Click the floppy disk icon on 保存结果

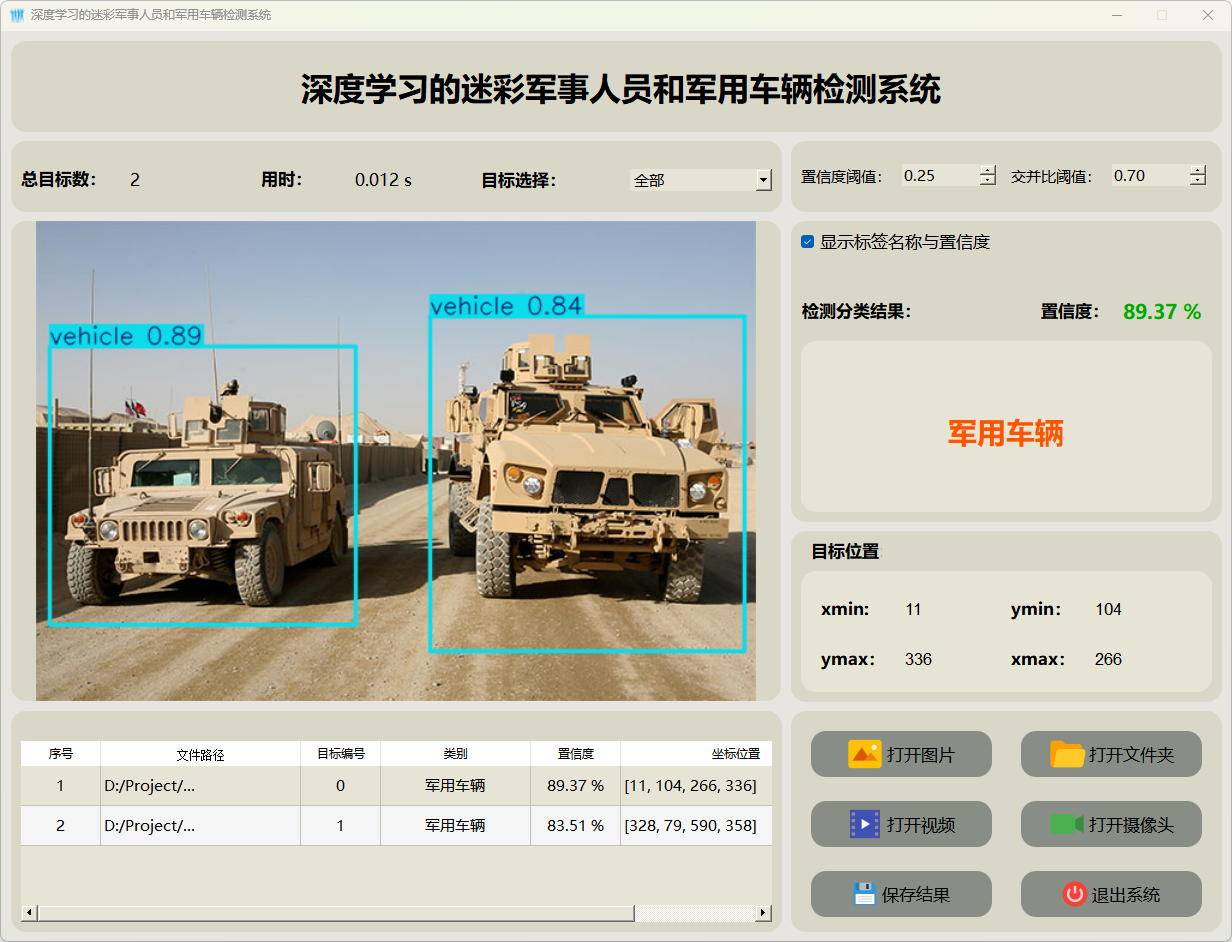[865, 894]
